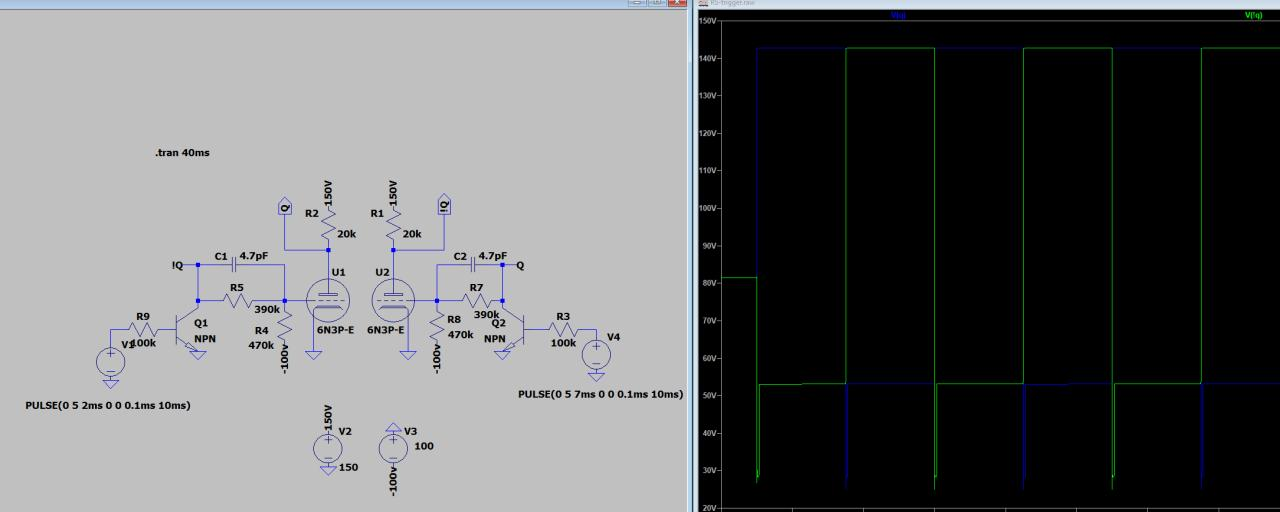Viewport: 1280px width, 512px height.
Task: Click the 4.7pF value of C2
Action: [x=493, y=256]
